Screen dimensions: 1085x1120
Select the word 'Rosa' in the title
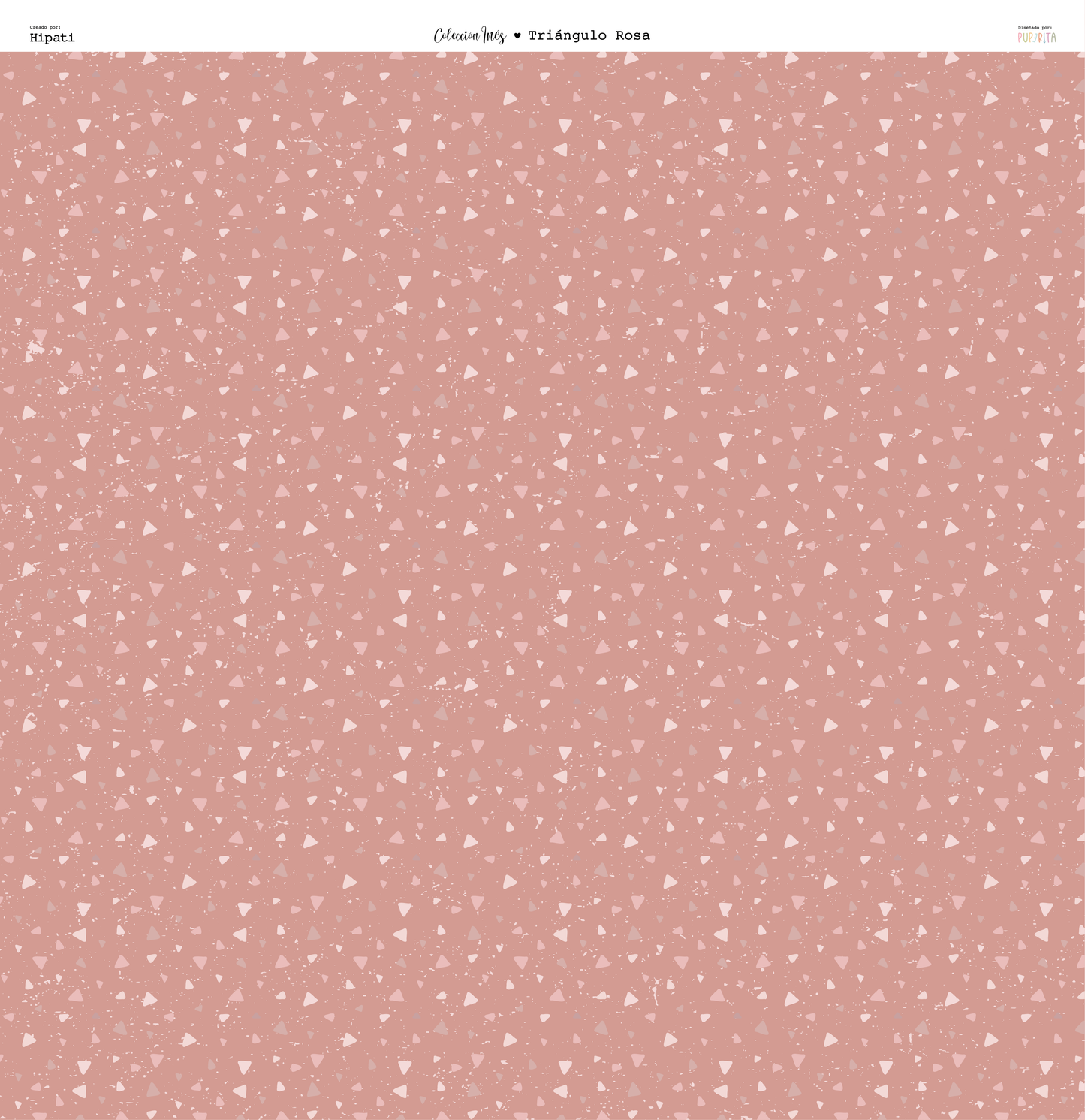coord(632,35)
